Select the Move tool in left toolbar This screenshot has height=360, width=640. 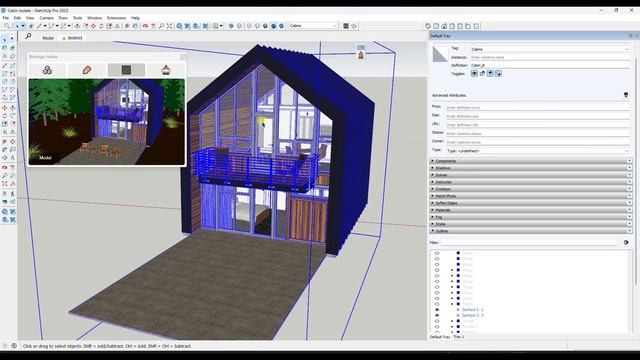4,108
